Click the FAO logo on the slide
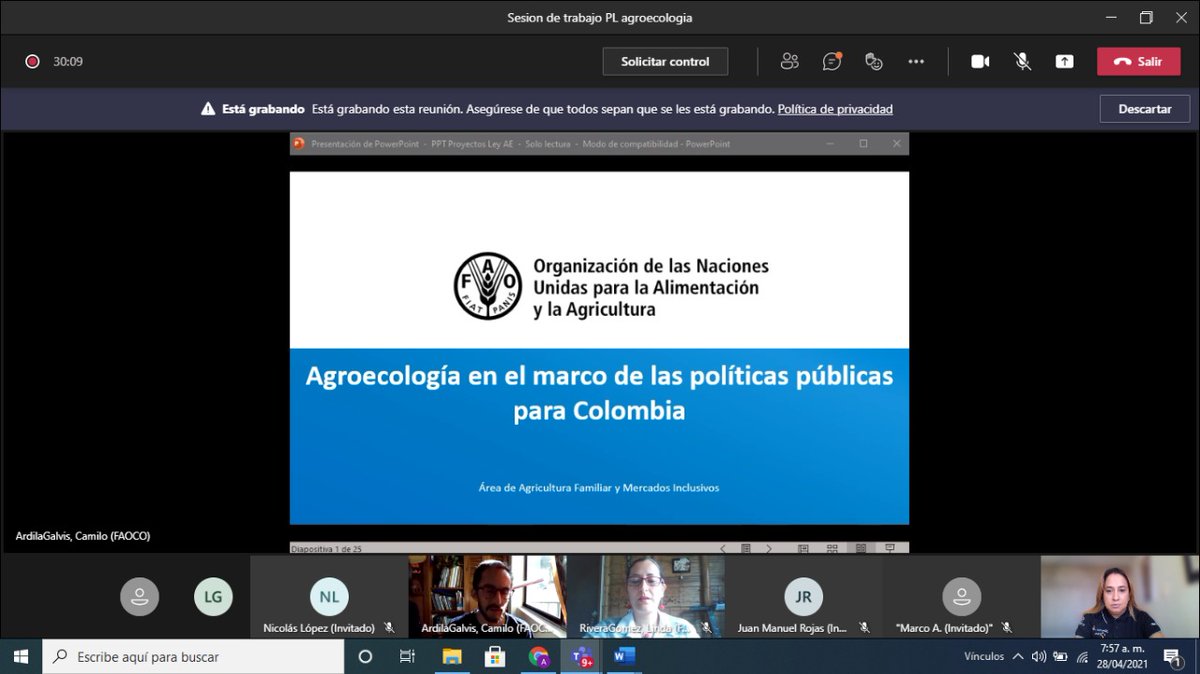This screenshot has height=674, width=1200. [487, 287]
